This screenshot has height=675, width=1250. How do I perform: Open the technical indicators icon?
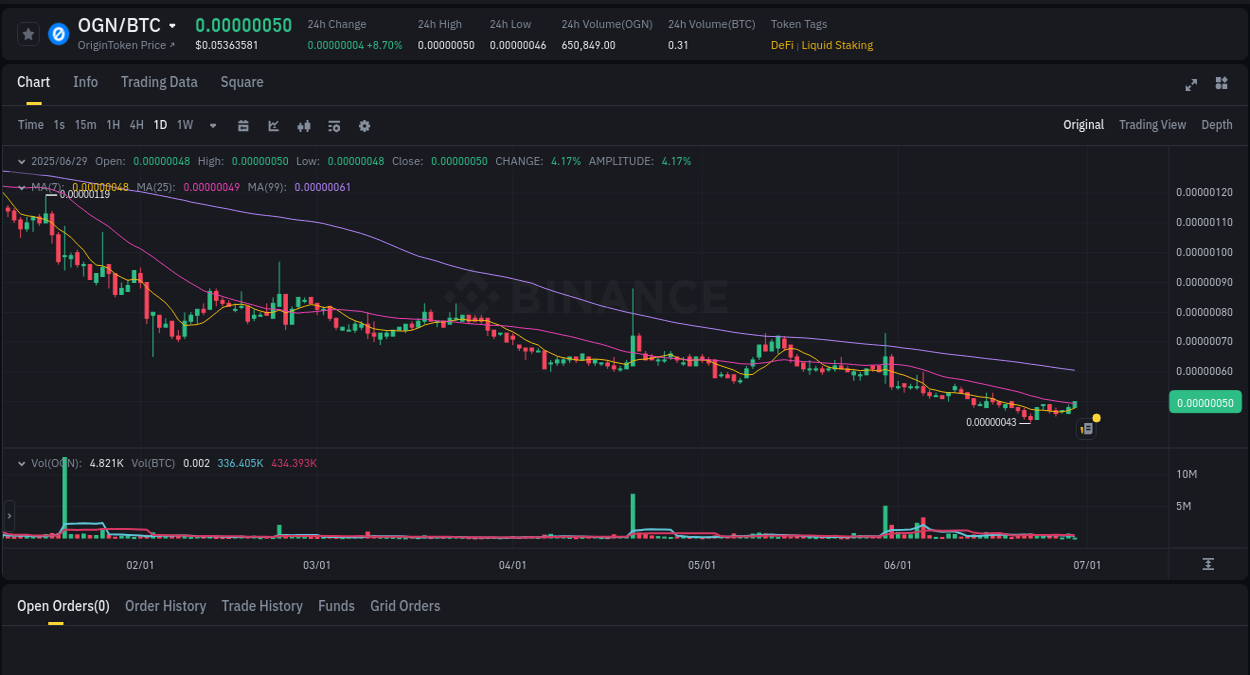[x=333, y=125]
